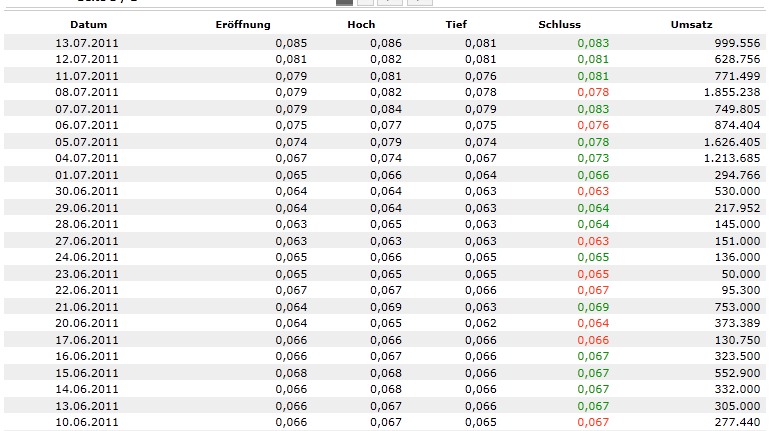
Task: Select the red Schluss value for 08.07.2011
Action: [592, 91]
